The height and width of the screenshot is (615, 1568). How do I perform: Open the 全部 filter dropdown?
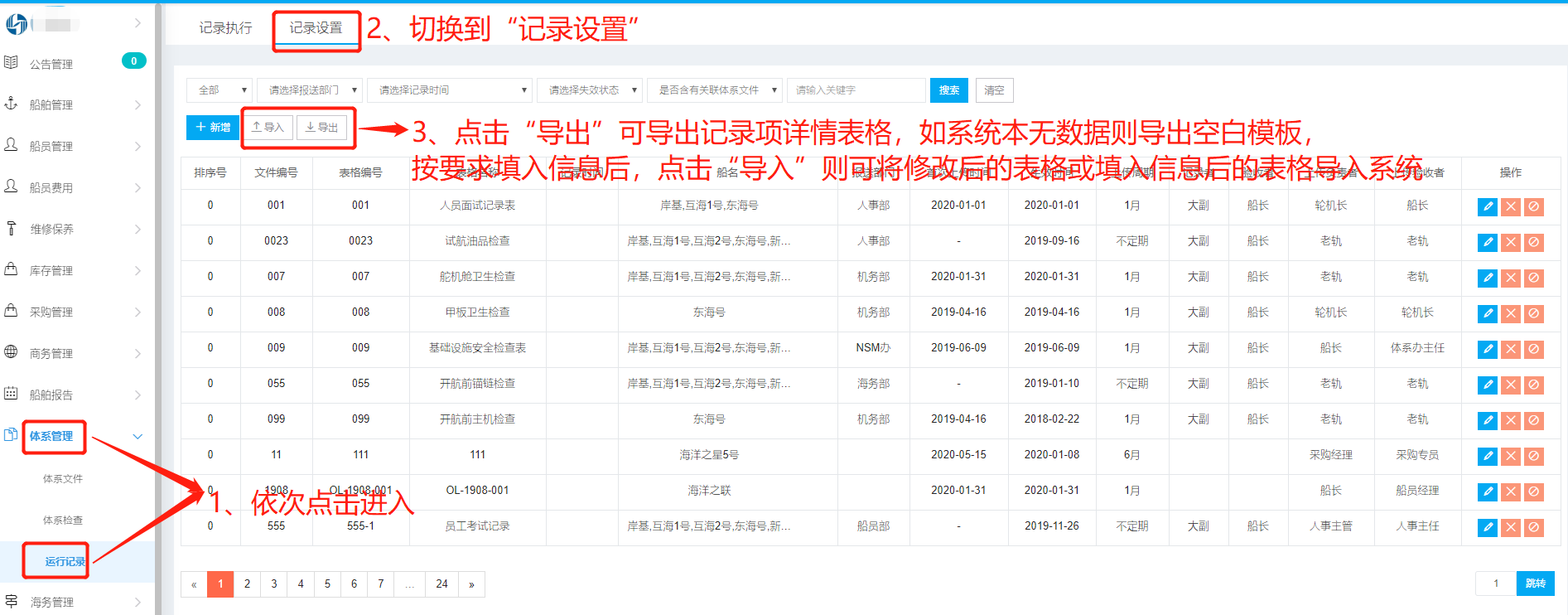tap(220, 90)
